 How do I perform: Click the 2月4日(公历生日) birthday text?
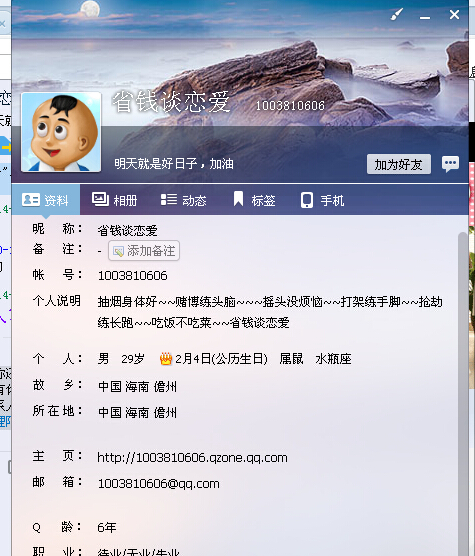click(222, 359)
